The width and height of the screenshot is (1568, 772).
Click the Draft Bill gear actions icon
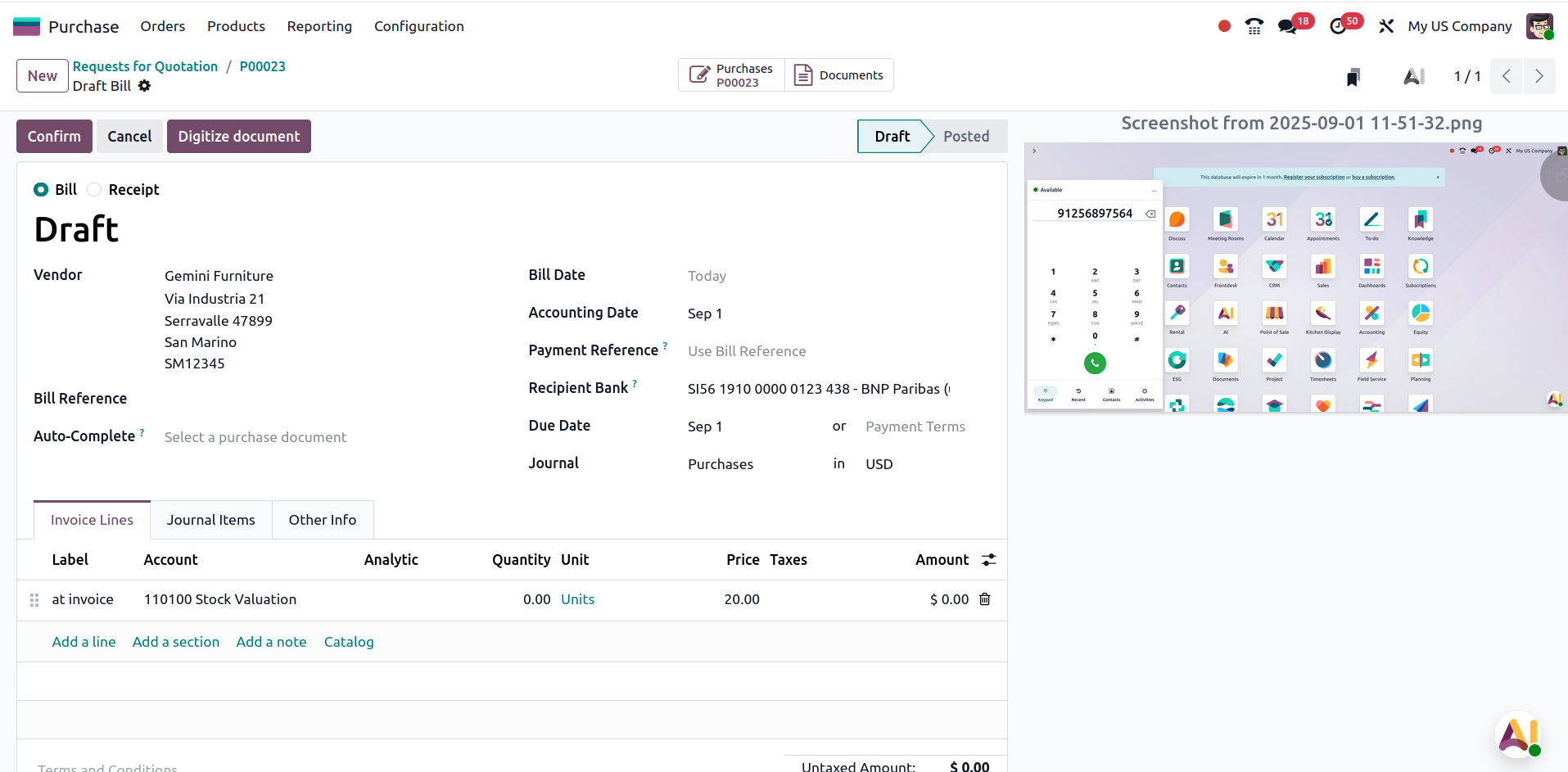click(x=145, y=86)
